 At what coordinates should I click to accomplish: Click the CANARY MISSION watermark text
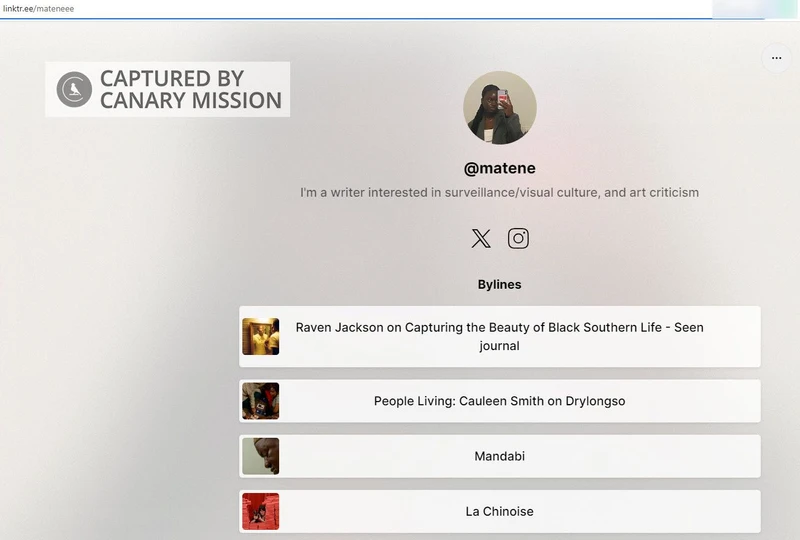pos(190,100)
